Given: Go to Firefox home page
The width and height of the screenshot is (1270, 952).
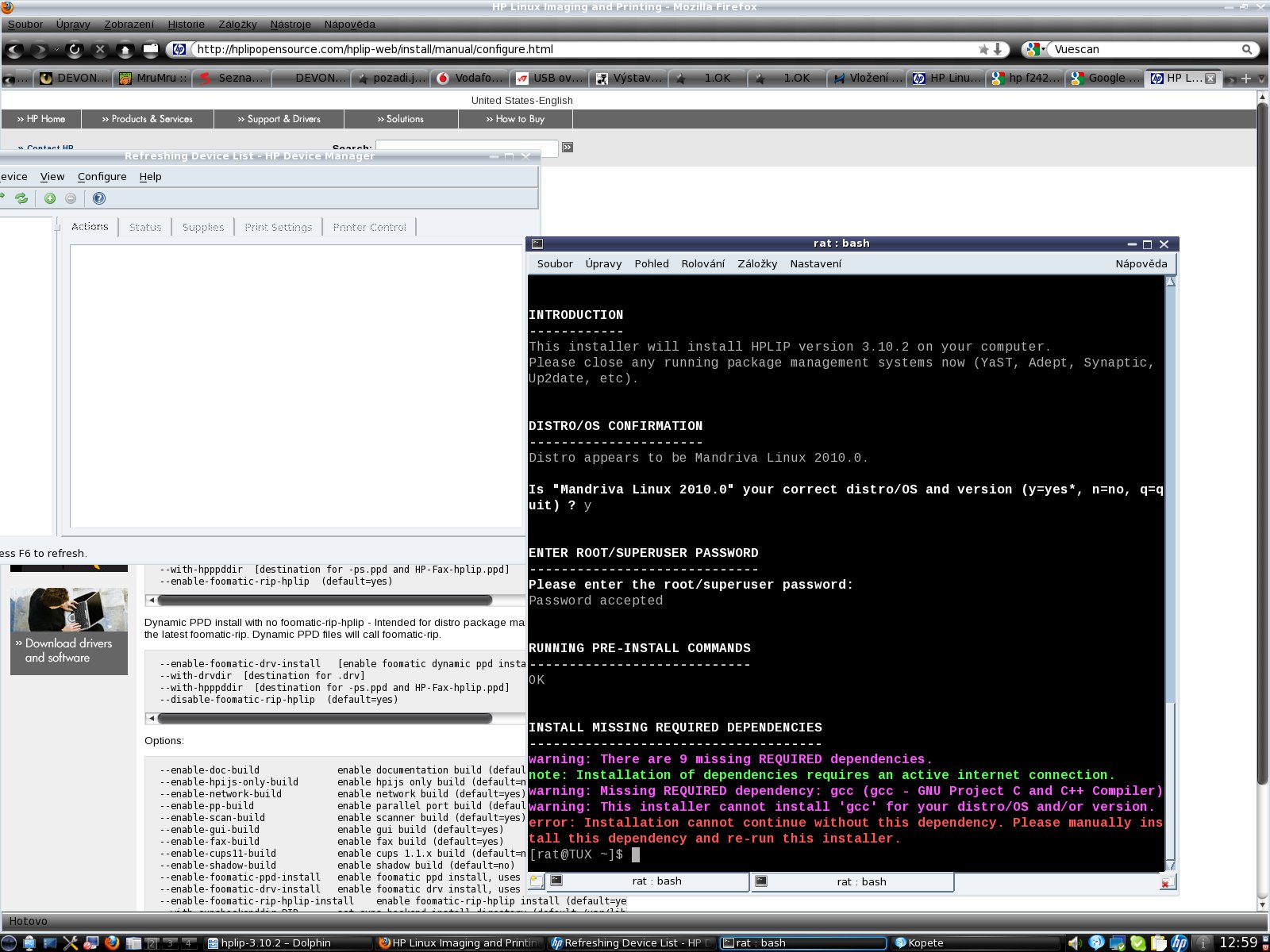Looking at the screenshot, I should tap(125, 49).
